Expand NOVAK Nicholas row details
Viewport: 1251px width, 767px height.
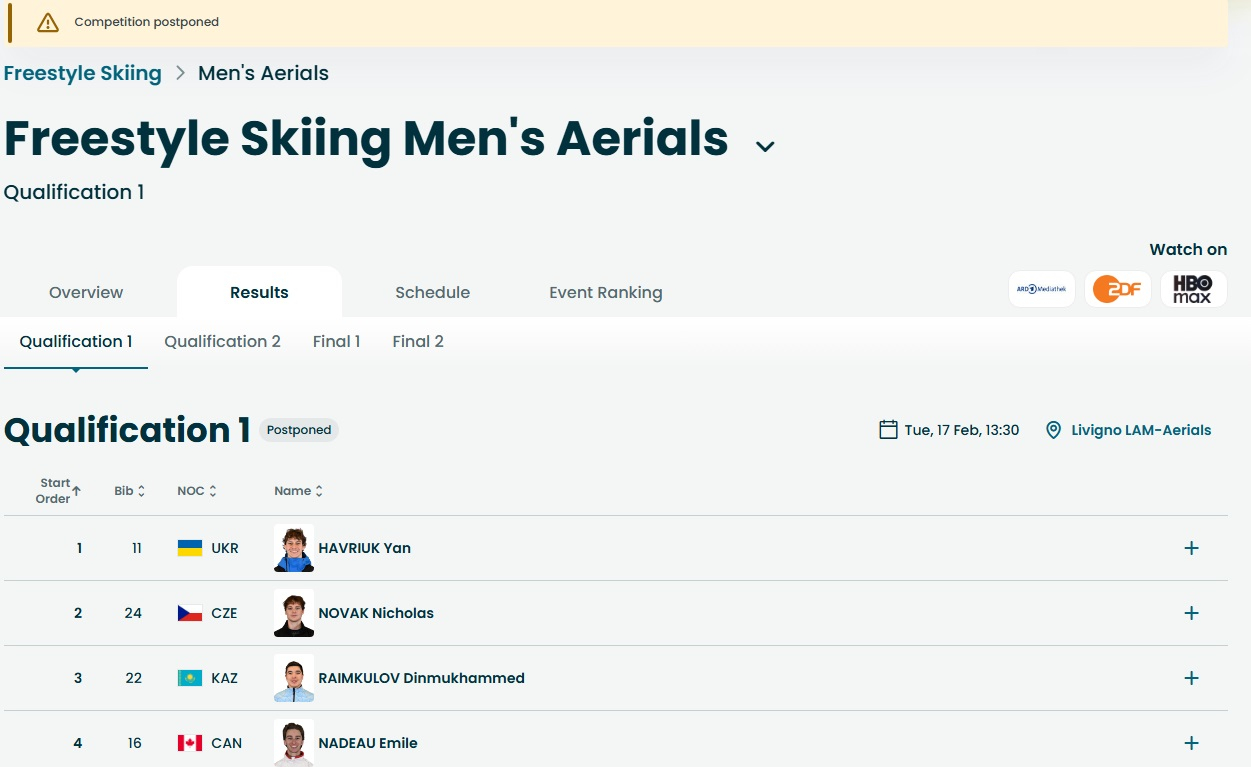click(x=1191, y=613)
